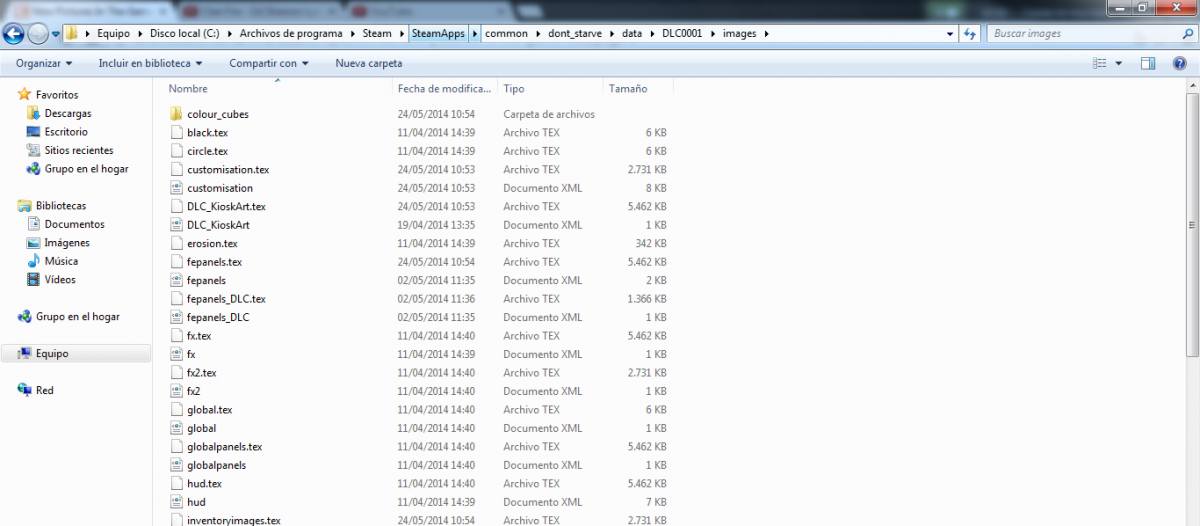Select the fepanels.tex file name
This screenshot has height=526, width=1200.
215,262
